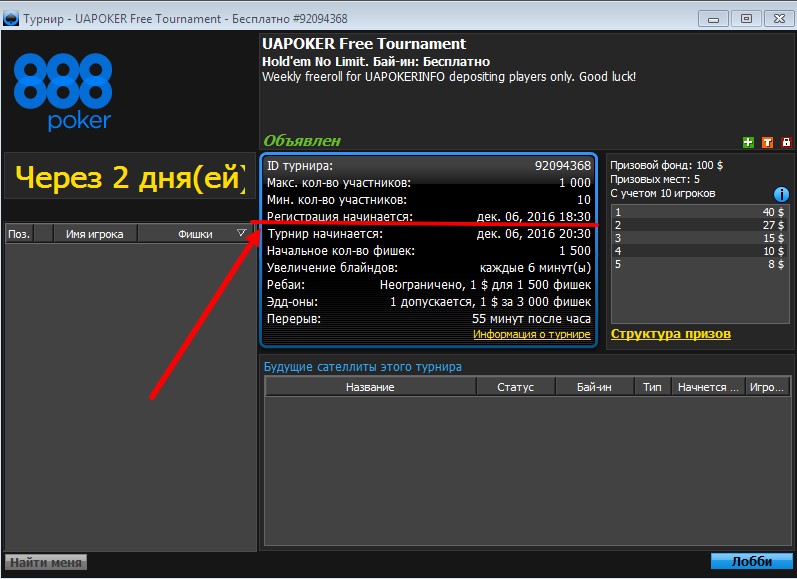Select prize row 2 with 27 $
The width and height of the screenshot is (797, 579).
[x=700, y=225]
